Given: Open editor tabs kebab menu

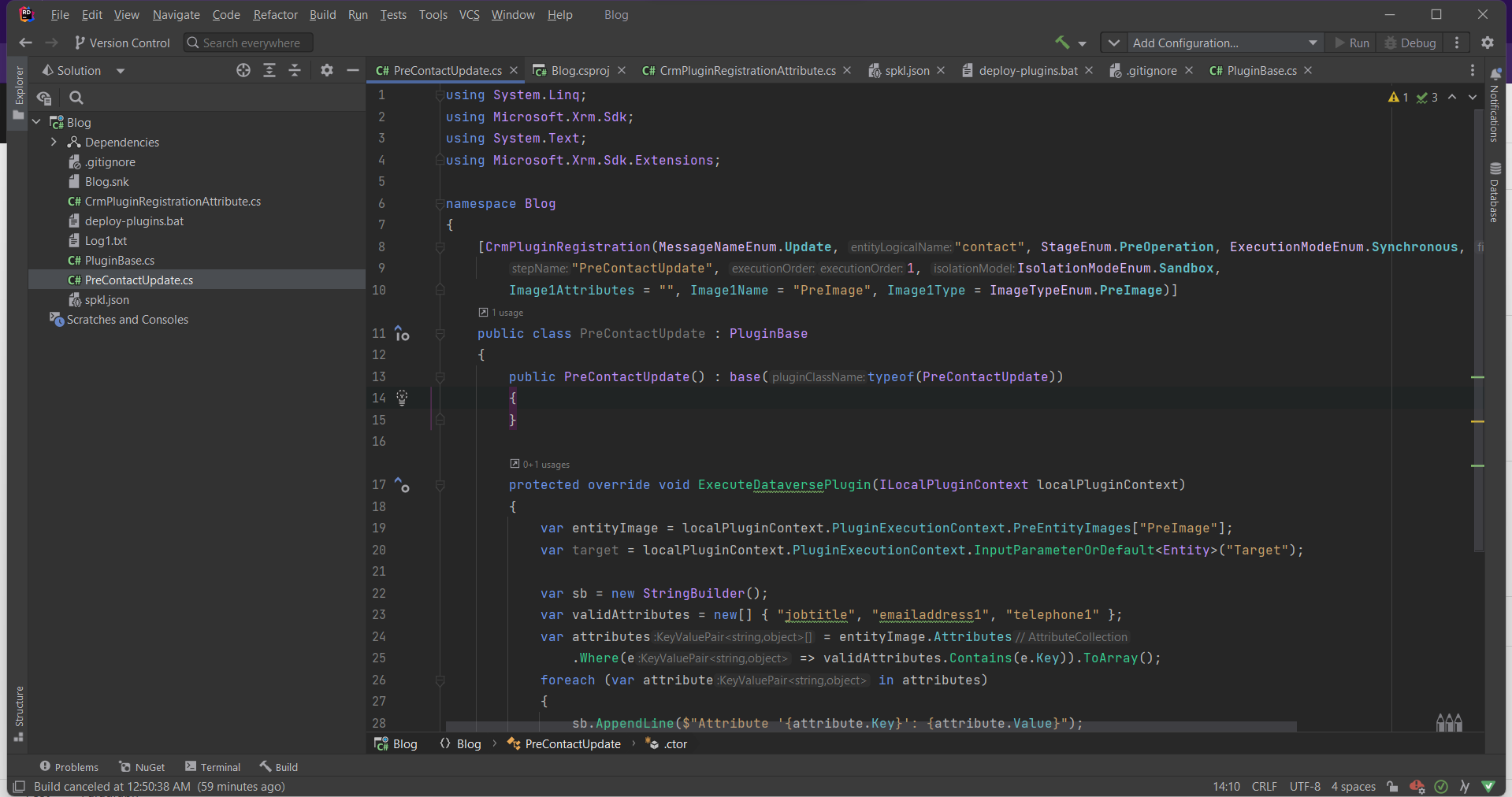Looking at the screenshot, I should tap(1473, 71).
